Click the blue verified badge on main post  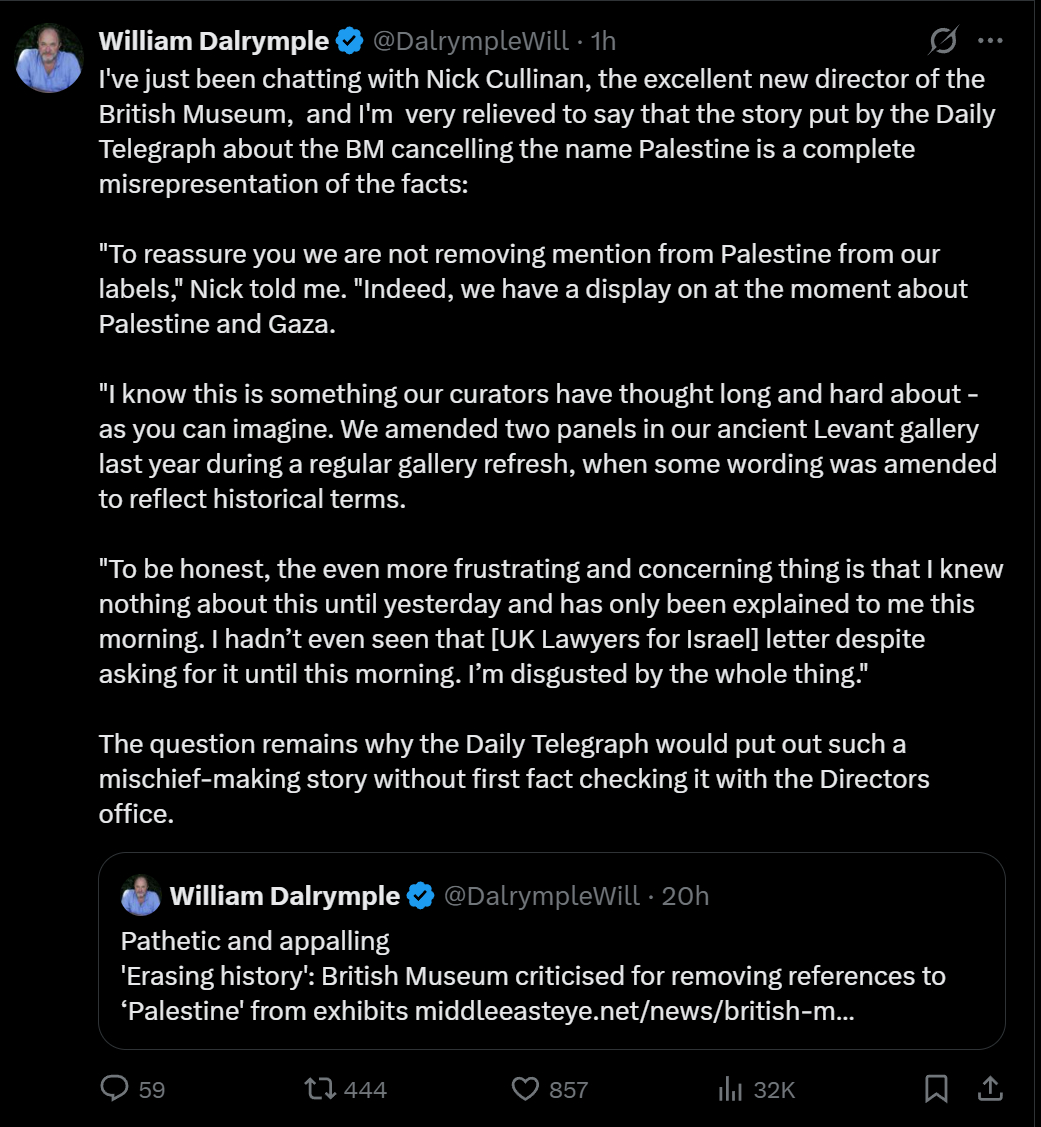pyautogui.click(x=349, y=41)
